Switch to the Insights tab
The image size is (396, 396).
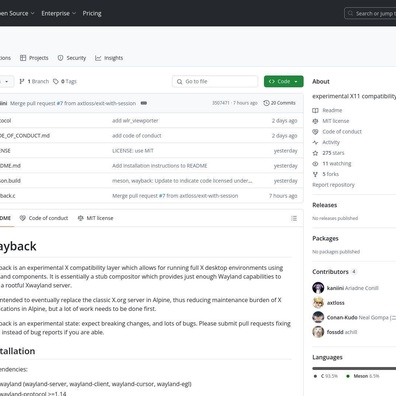pos(109,58)
